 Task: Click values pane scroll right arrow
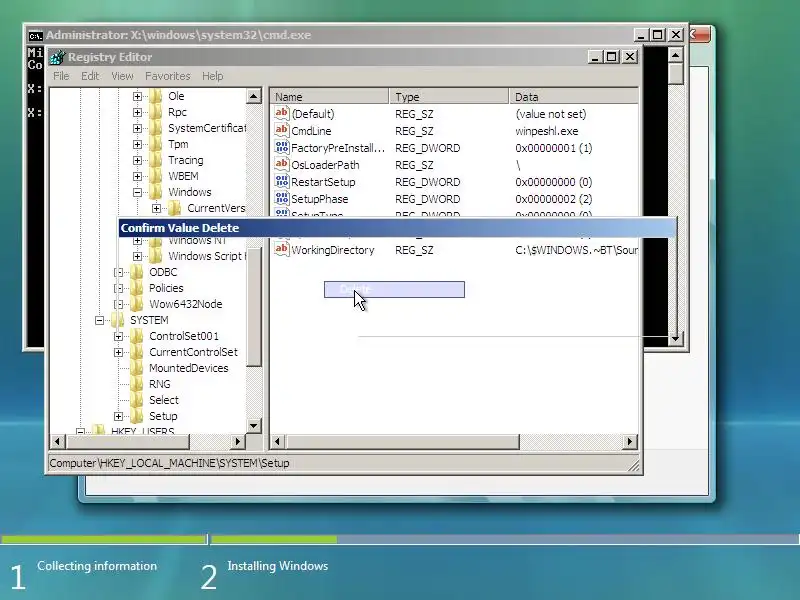click(x=630, y=442)
